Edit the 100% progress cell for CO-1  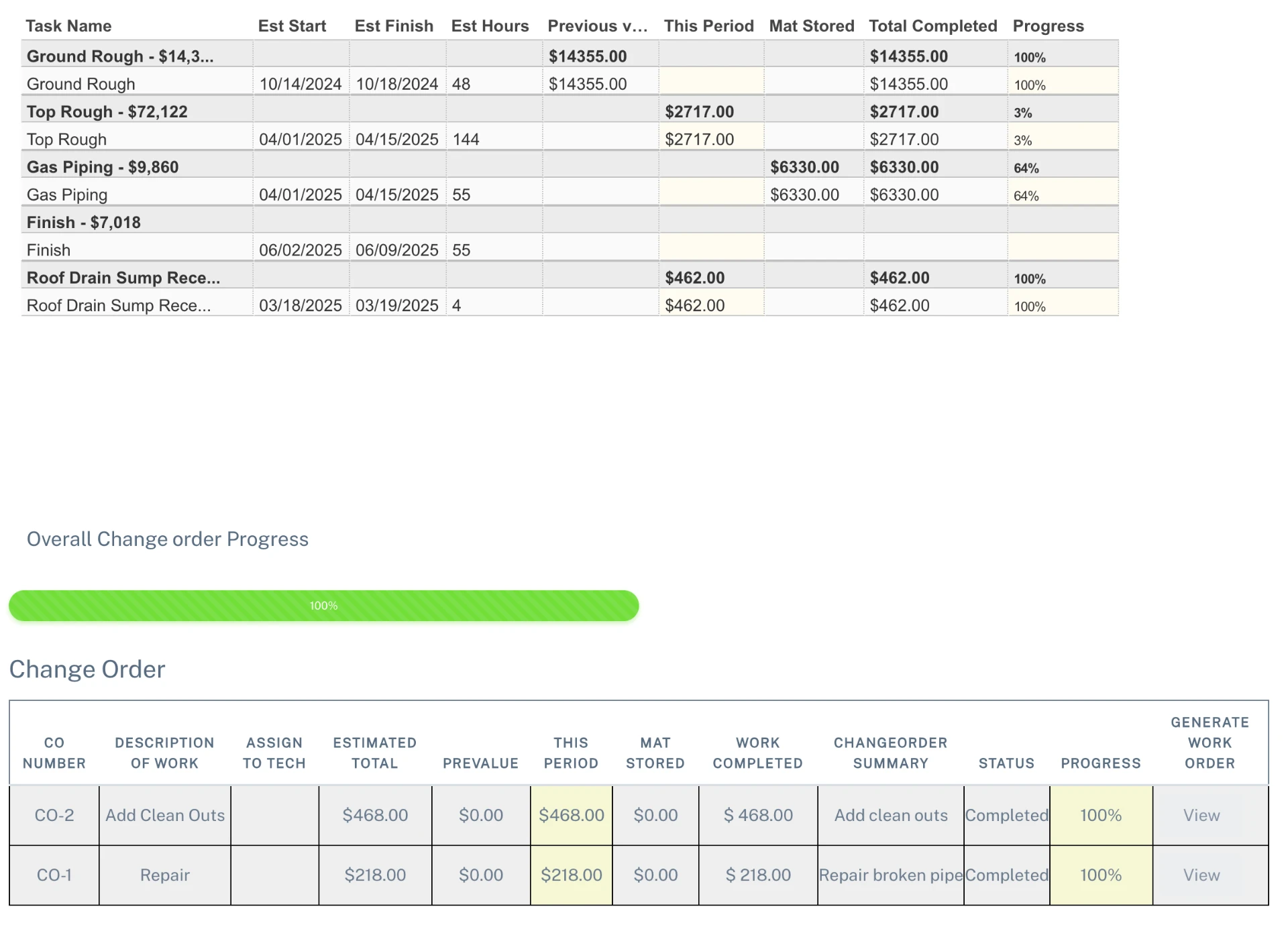(1101, 875)
